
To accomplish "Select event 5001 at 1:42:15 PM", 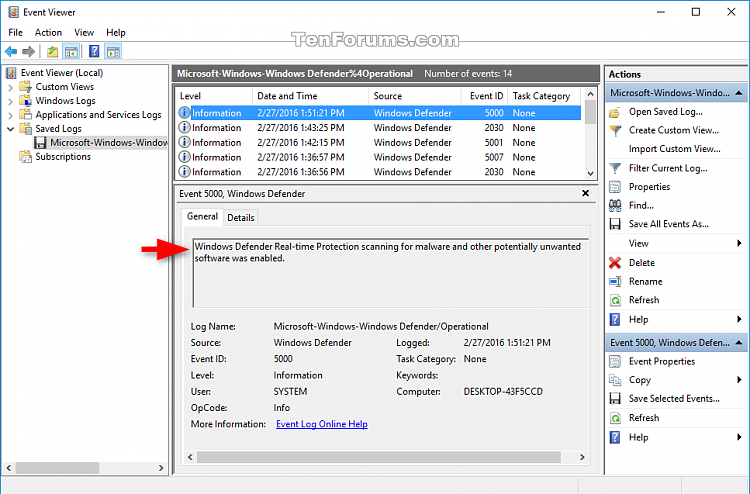I will [379, 143].
